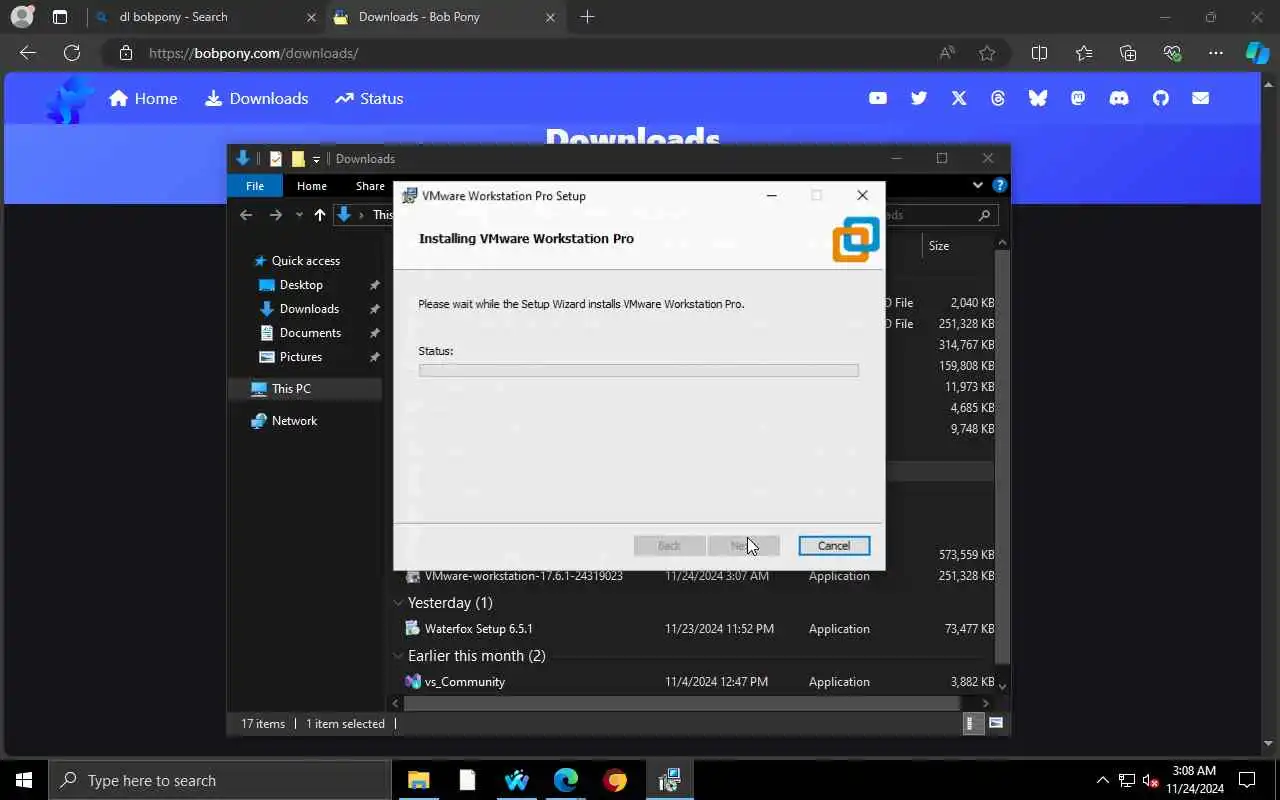Go to Home on Bob Pony site
Viewport: 1280px width, 800px height.
click(143, 98)
